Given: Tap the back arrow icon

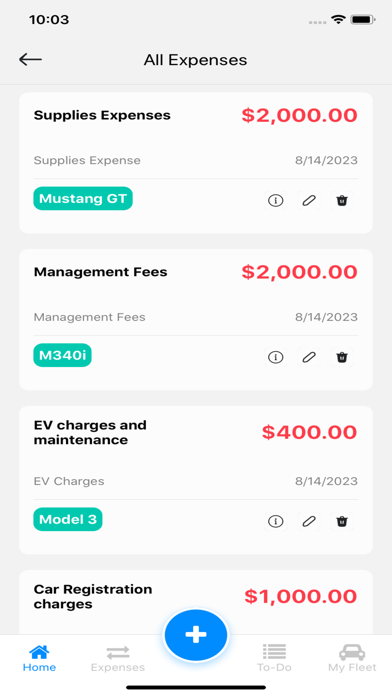Looking at the screenshot, I should click(30, 59).
